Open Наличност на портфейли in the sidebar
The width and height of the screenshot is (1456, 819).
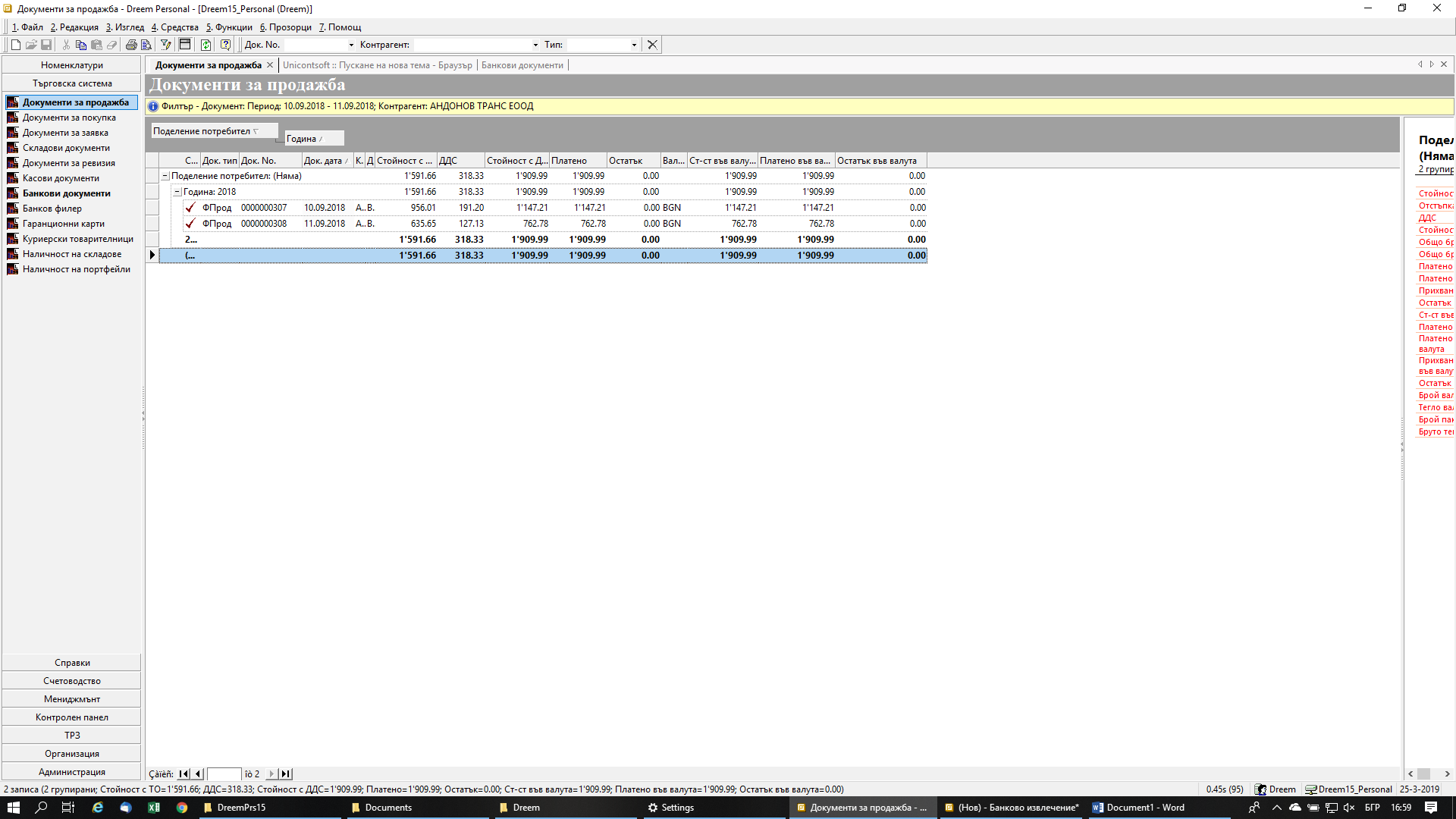pos(77,269)
